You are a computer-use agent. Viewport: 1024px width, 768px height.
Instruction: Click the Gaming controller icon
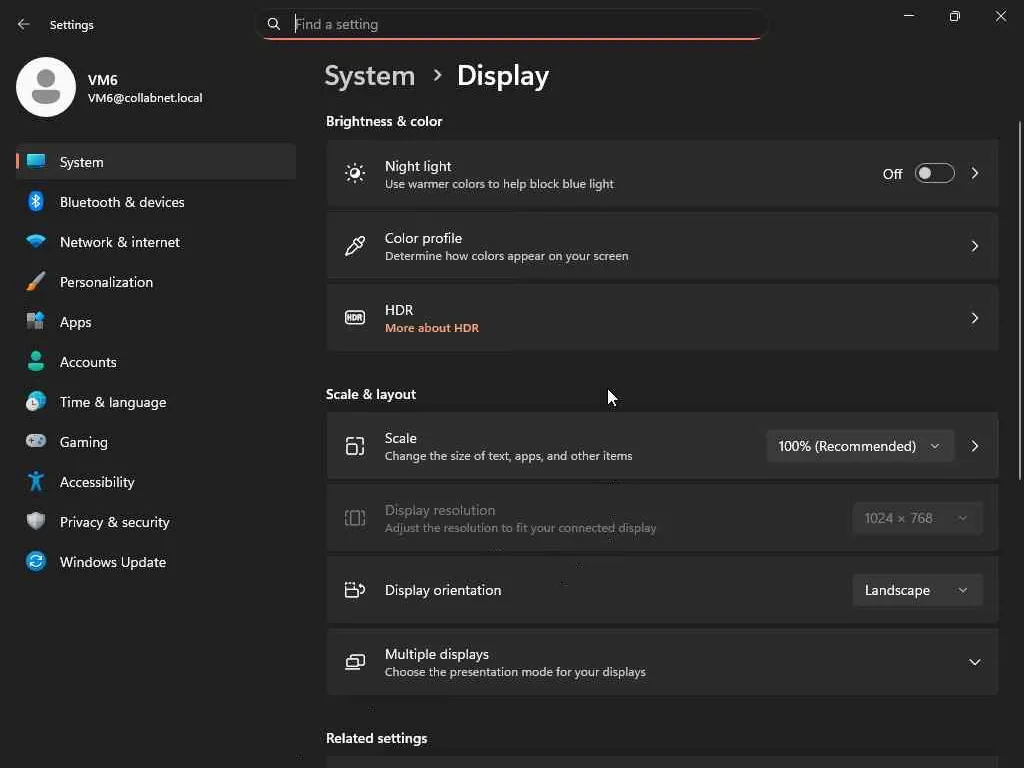pos(36,442)
